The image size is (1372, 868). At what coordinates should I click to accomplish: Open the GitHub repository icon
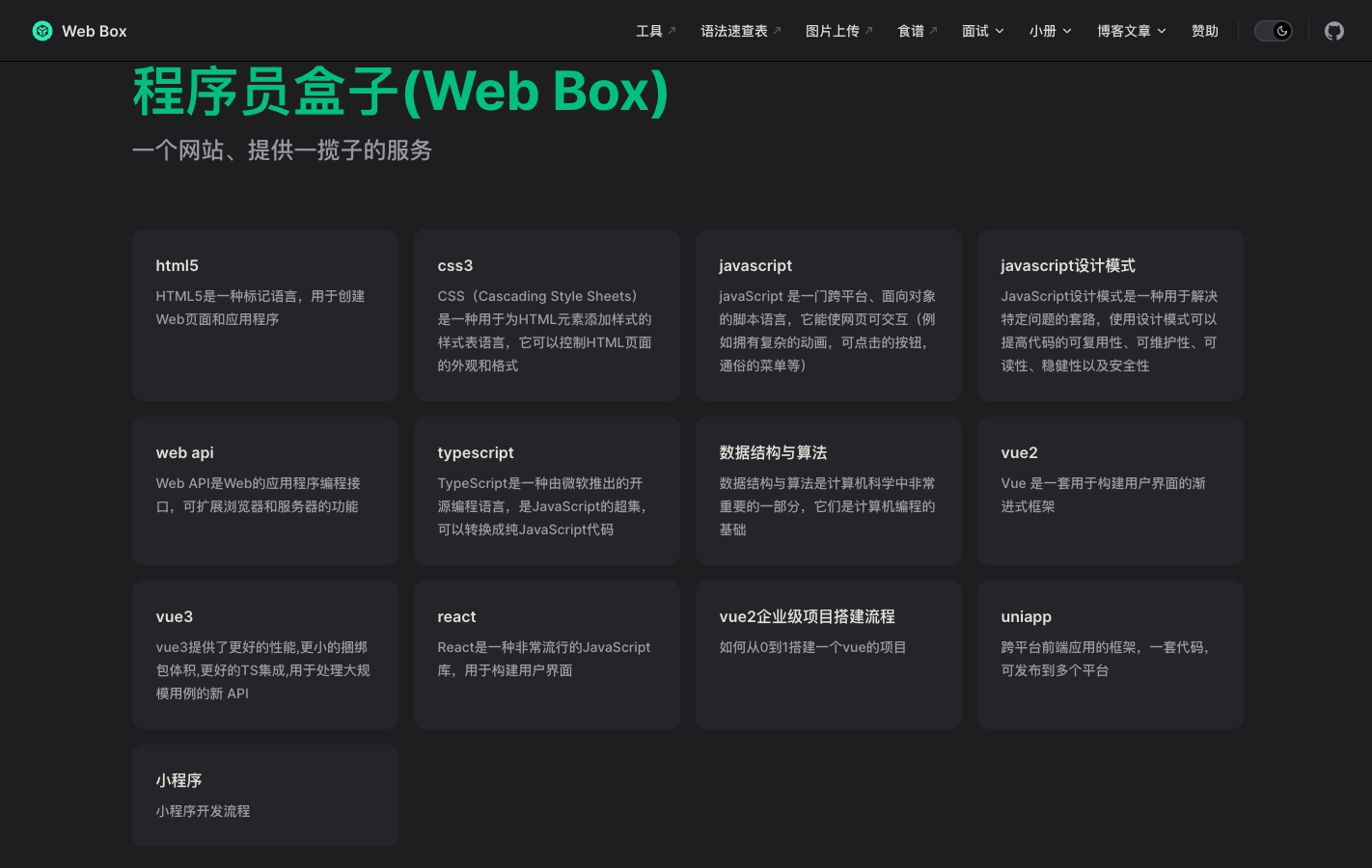(1333, 30)
